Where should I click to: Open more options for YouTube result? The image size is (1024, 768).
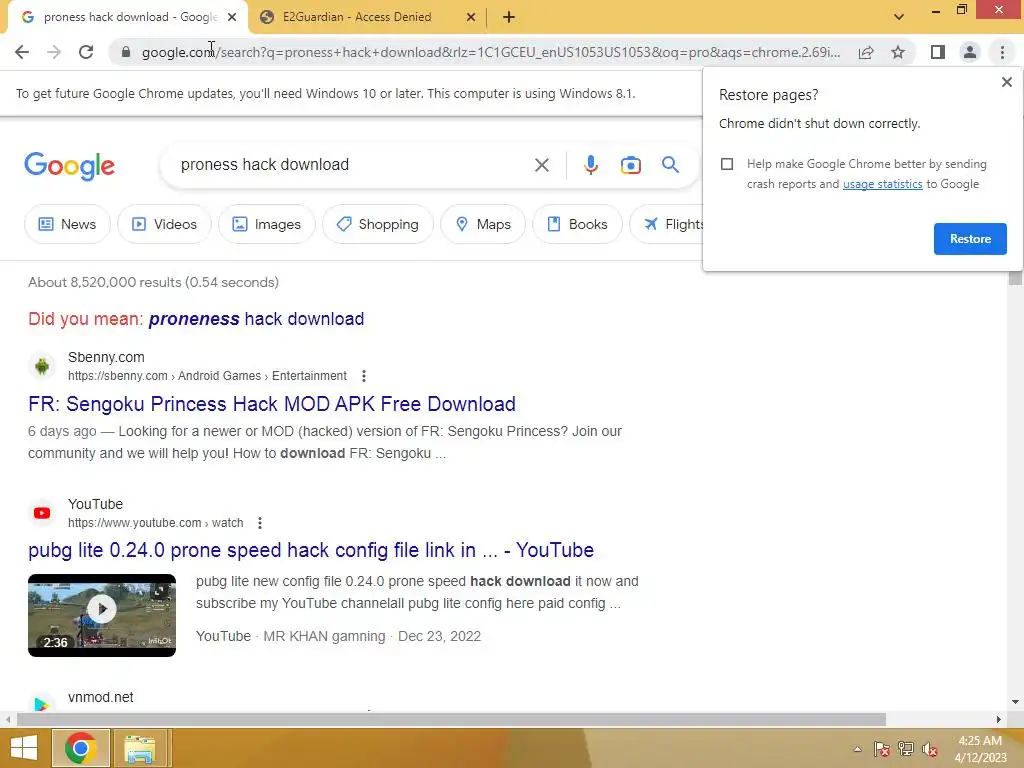[260, 523]
